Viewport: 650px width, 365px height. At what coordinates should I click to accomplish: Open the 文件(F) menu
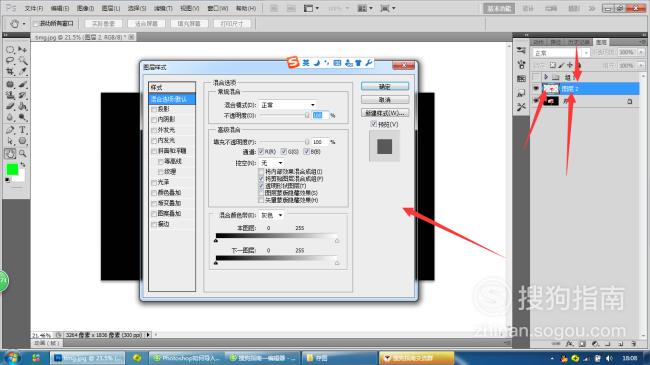[34, 8]
